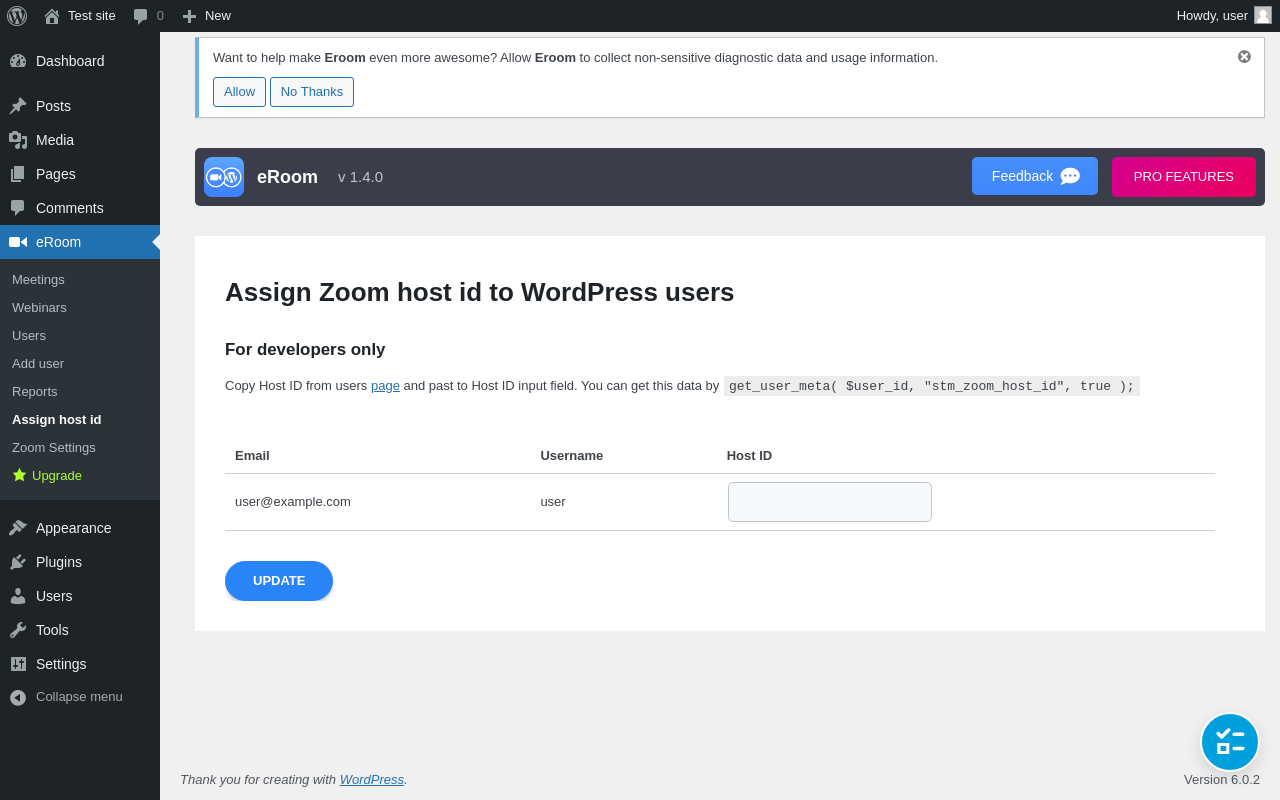The image size is (1280, 800).
Task: Open Meetings submenu item
Action: pyautogui.click(x=38, y=279)
